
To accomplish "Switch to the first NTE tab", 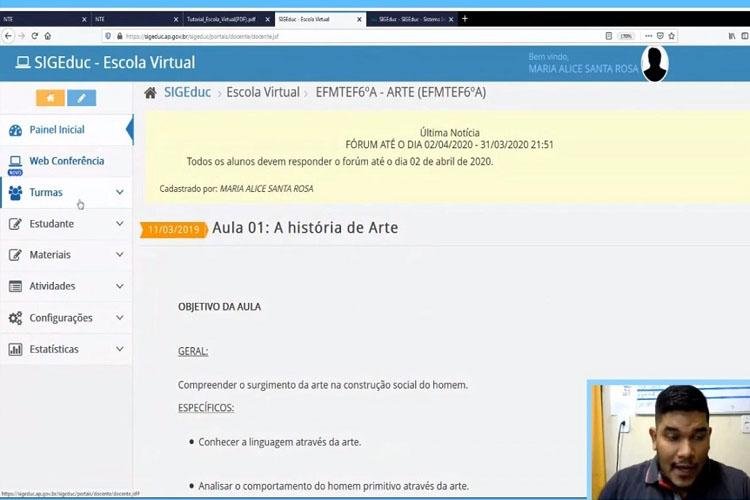I will tap(45, 19).
